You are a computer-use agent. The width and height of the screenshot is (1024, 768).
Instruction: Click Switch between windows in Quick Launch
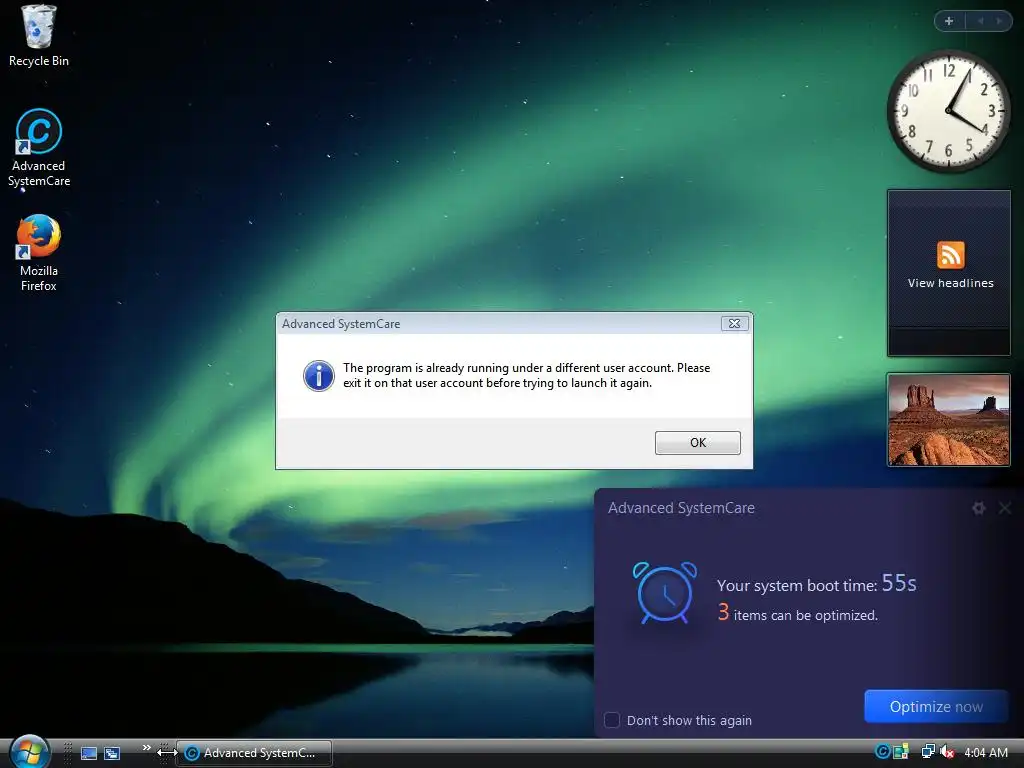click(112, 753)
